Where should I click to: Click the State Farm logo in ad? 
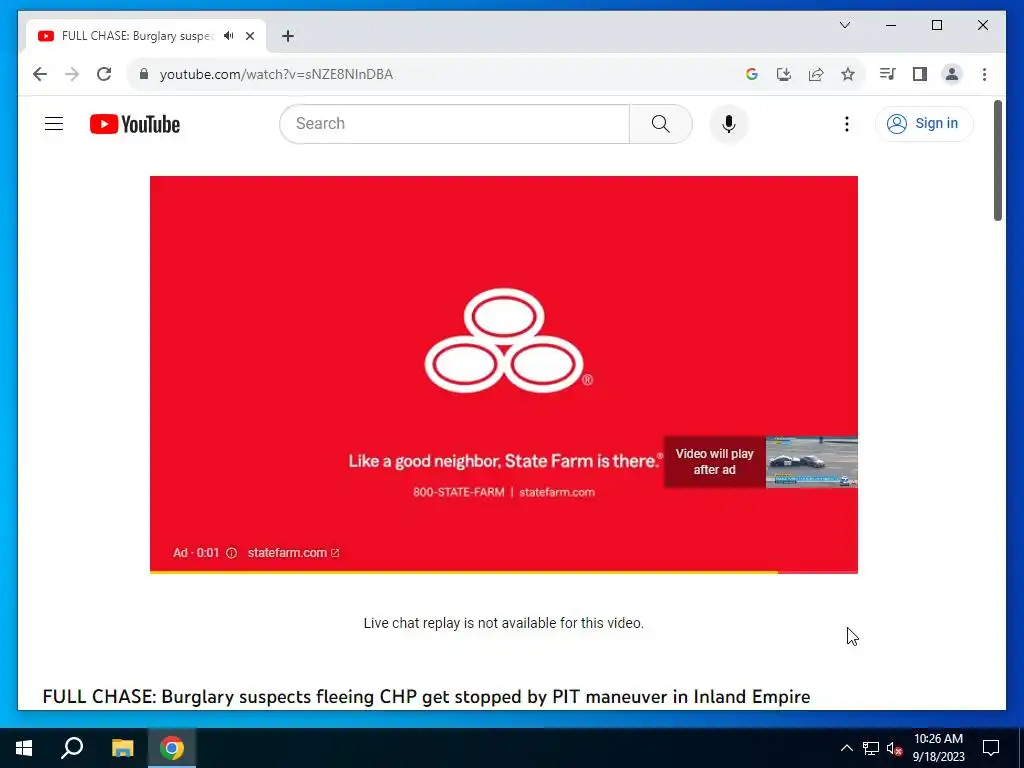pyautogui.click(x=508, y=340)
